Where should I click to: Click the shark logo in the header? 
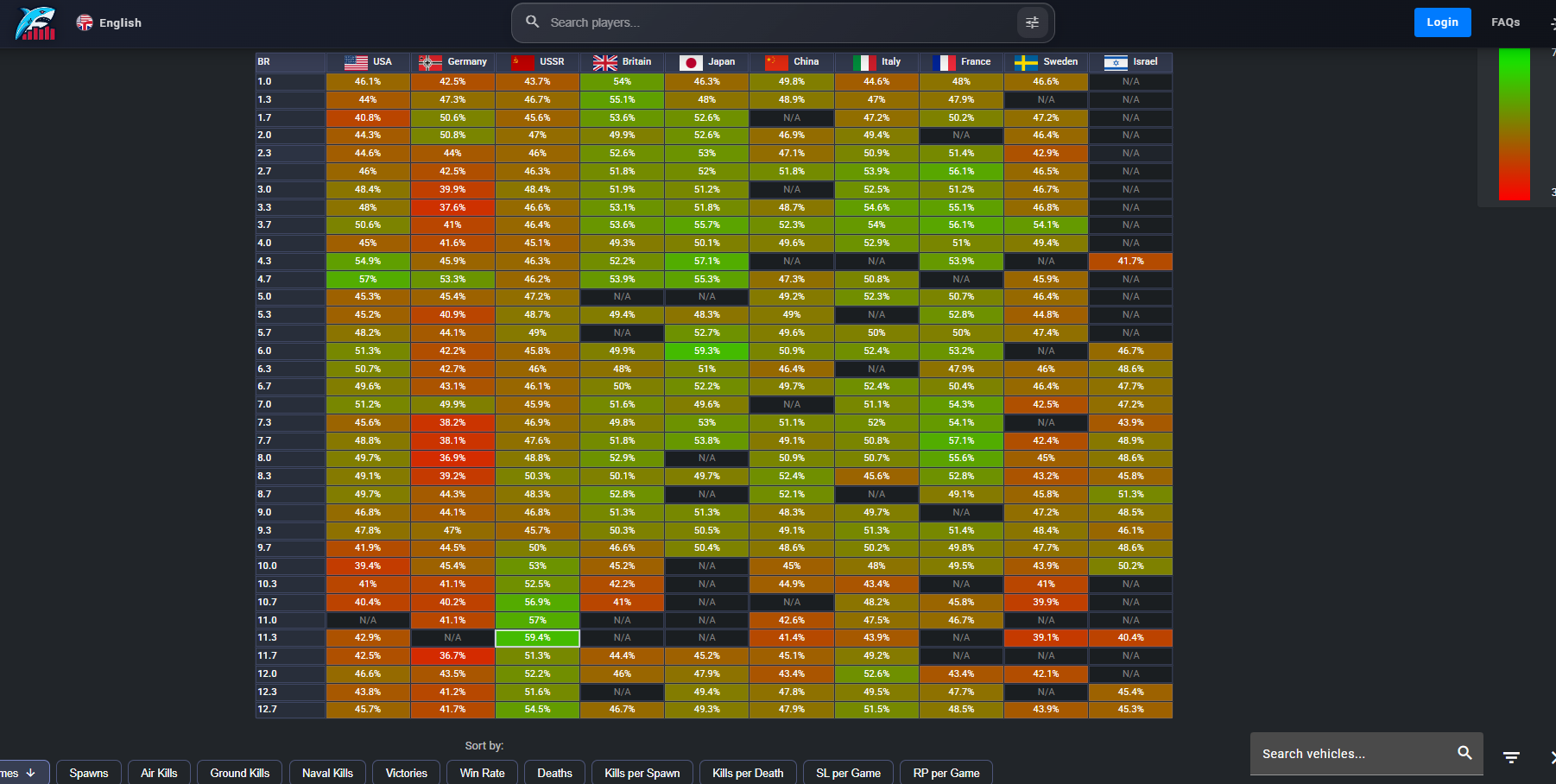(35, 23)
